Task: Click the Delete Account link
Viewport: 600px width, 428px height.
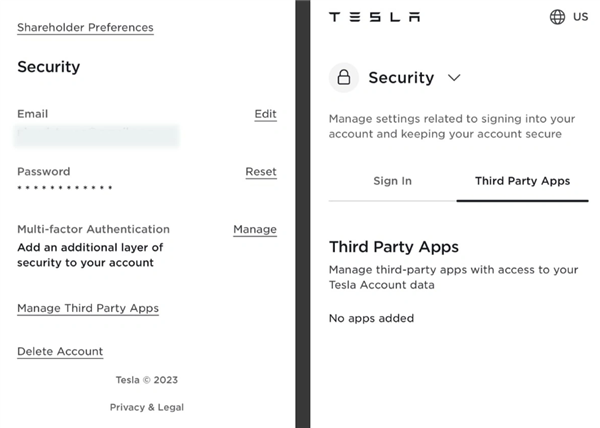Action: point(60,351)
